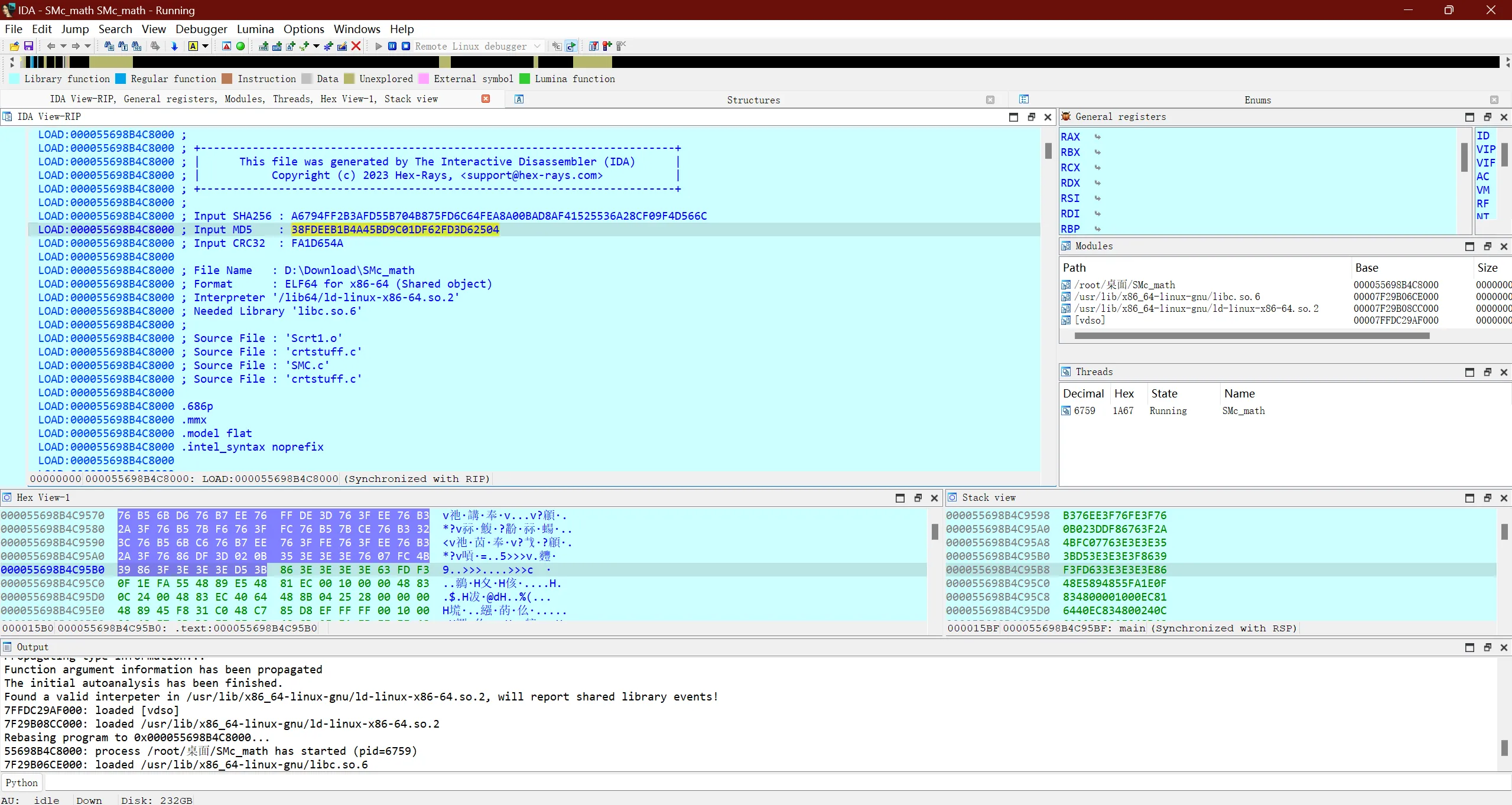Image resolution: width=1512 pixels, height=805 pixels.
Task: Click the Python label in command bar
Action: click(22, 783)
